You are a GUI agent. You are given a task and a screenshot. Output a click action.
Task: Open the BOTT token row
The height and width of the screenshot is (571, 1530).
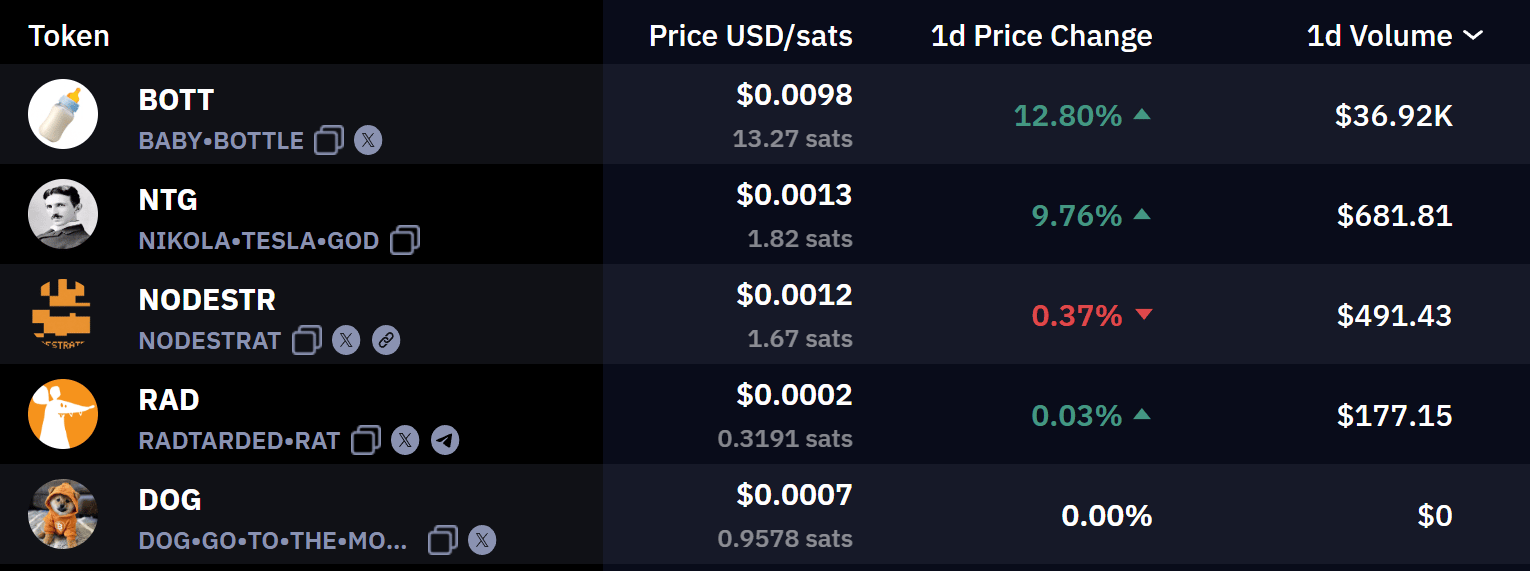click(765, 115)
